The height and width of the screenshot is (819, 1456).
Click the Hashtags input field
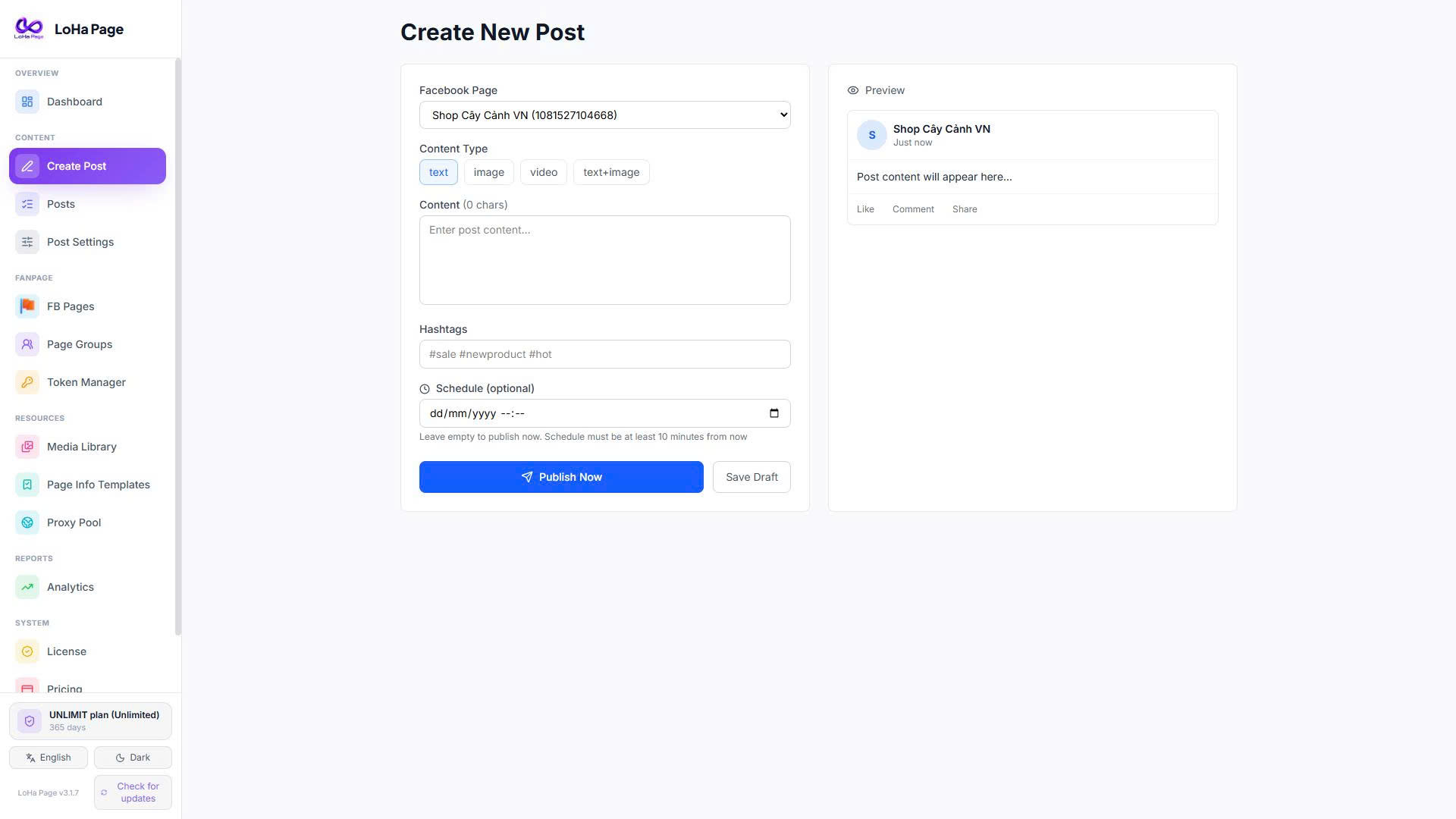pos(605,354)
